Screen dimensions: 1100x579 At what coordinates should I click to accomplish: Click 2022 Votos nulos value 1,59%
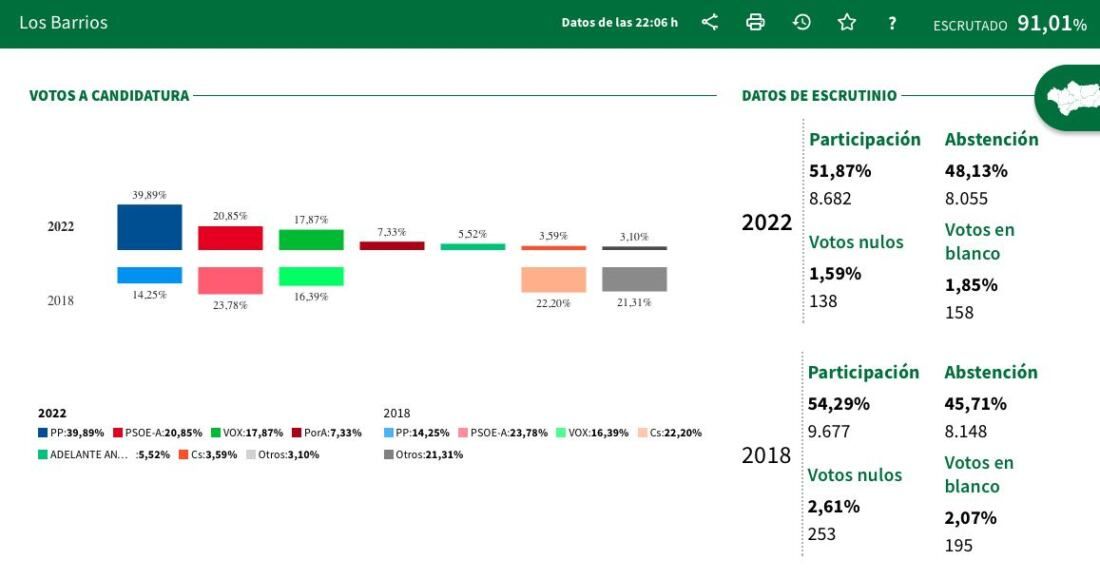coord(835,274)
